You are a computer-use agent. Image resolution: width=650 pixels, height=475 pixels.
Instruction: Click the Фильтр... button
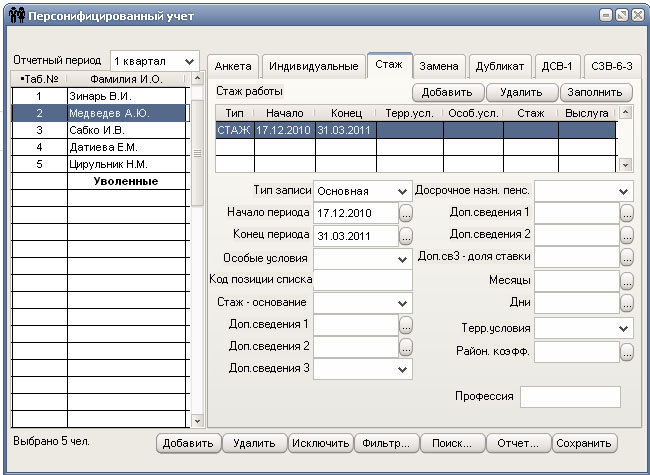pyautogui.click(x=386, y=443)
